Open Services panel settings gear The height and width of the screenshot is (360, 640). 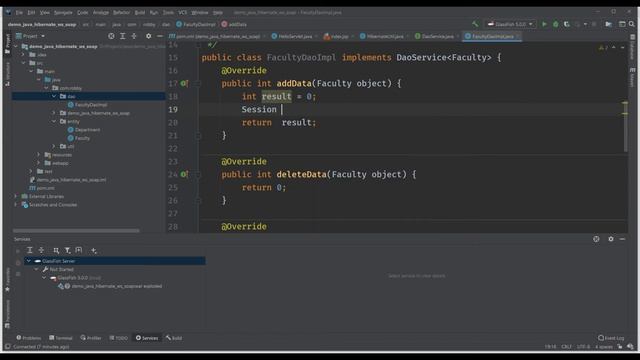611,239
